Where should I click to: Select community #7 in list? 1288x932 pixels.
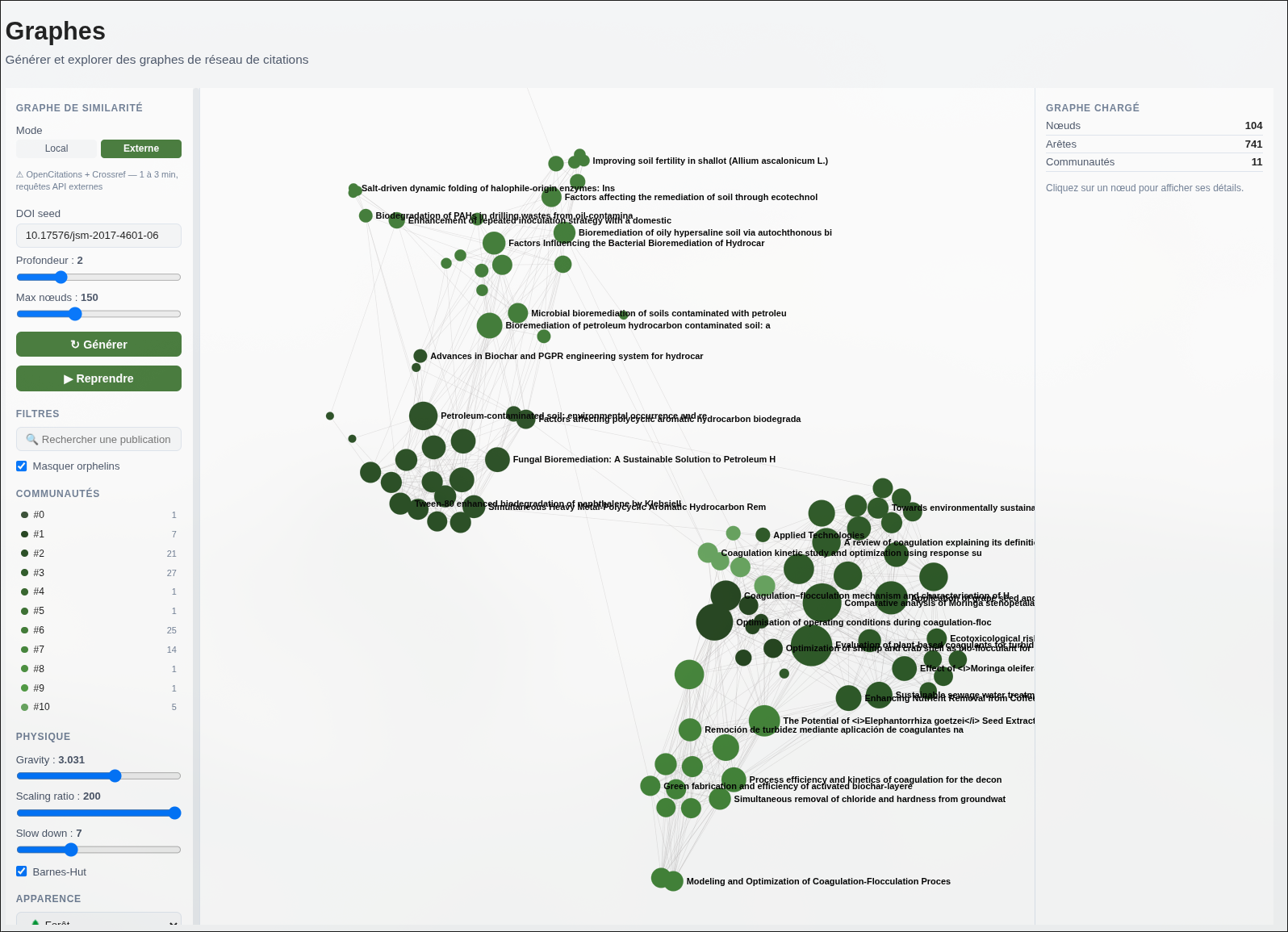tap(98, 650)
